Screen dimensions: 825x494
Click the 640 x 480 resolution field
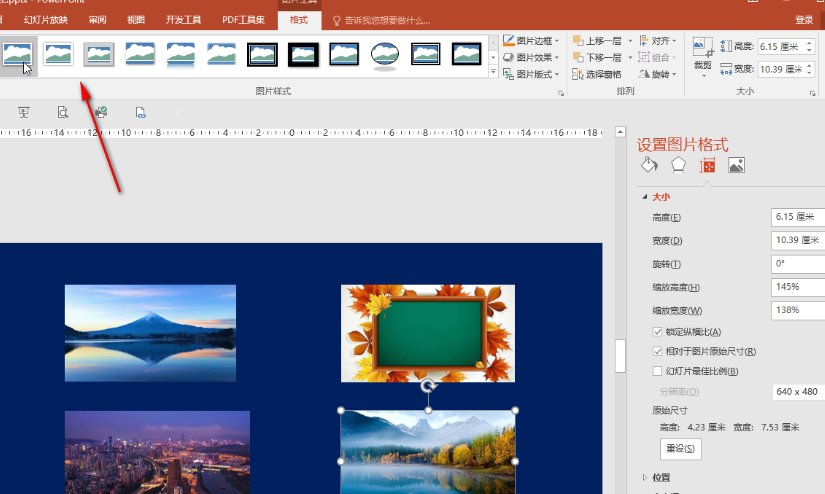pyautogui.click(x=798, y=392)
